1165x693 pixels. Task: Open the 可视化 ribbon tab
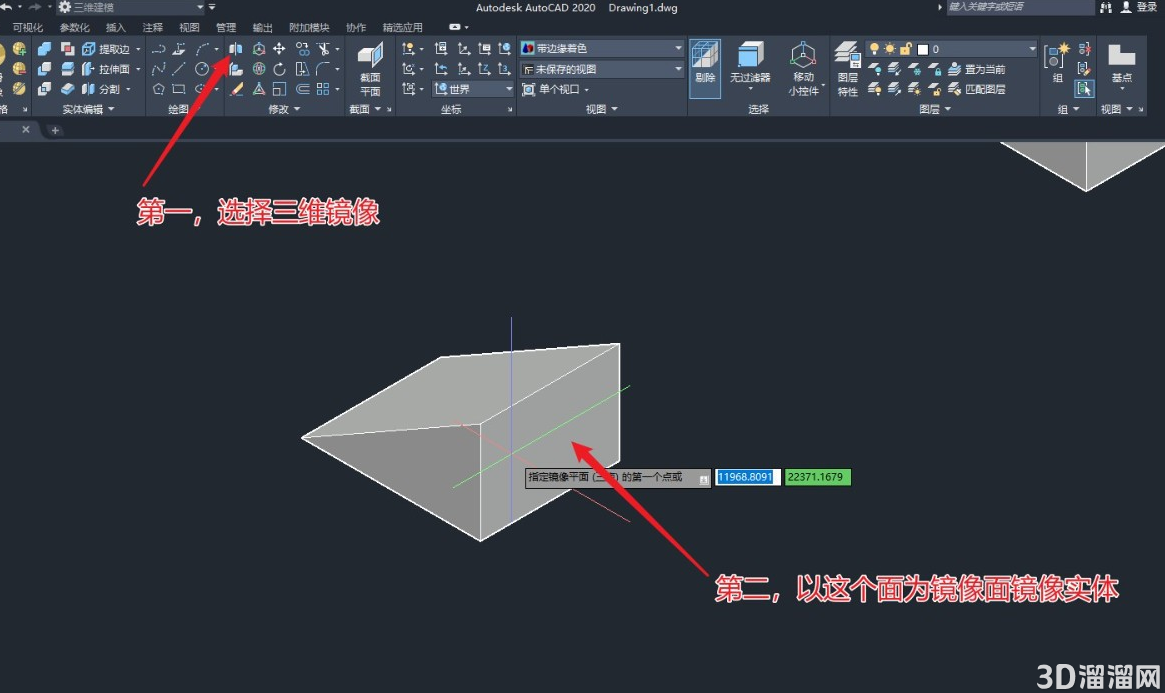(x=27, y=27)
